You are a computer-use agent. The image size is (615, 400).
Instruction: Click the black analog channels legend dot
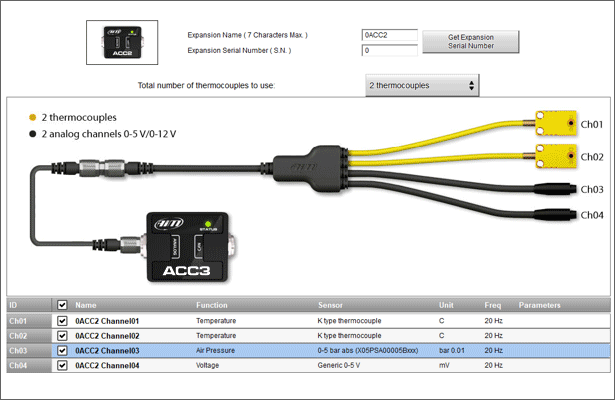pos(32,132)
